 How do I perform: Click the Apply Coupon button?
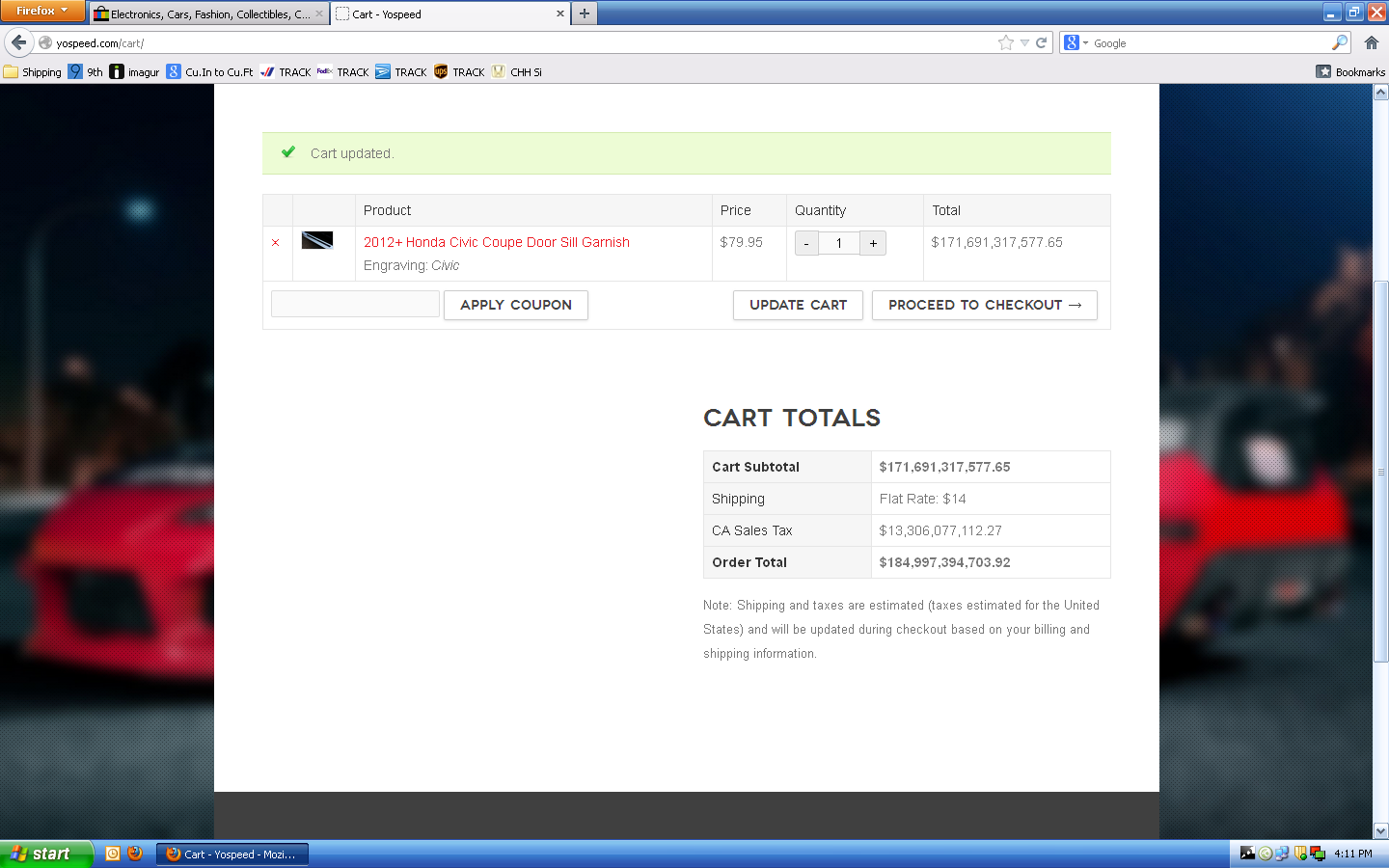coord(516,305)
